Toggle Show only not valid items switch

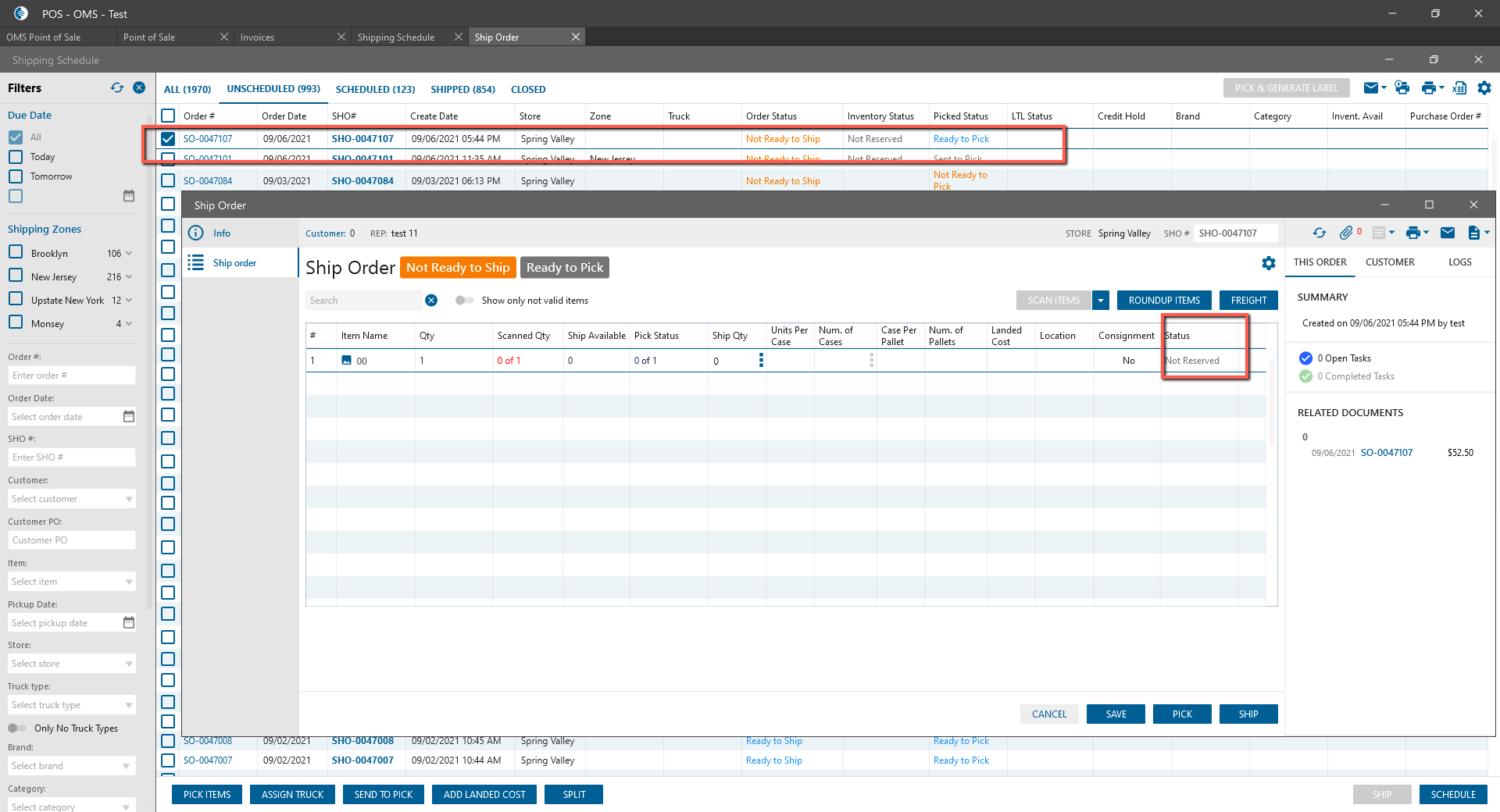465,301
